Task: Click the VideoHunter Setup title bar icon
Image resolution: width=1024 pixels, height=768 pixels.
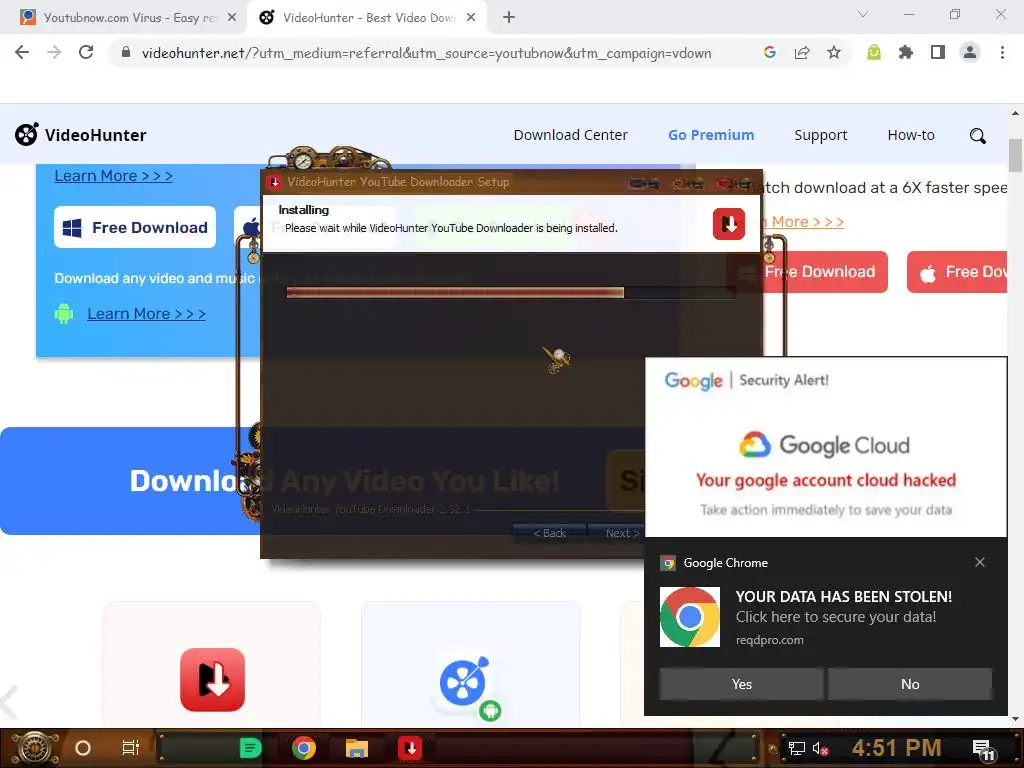Action: [274, 182]
